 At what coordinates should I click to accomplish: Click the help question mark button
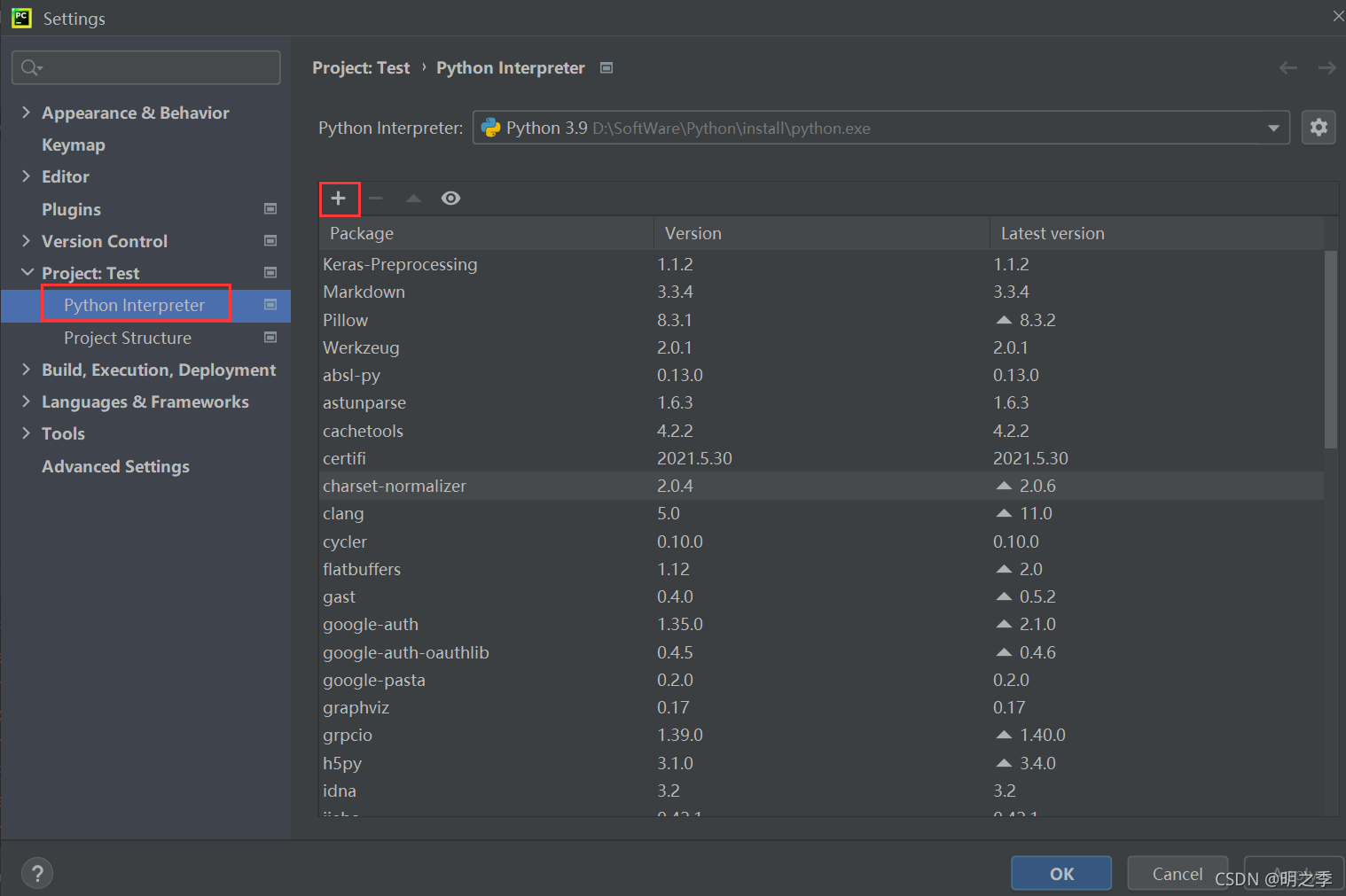37,873
